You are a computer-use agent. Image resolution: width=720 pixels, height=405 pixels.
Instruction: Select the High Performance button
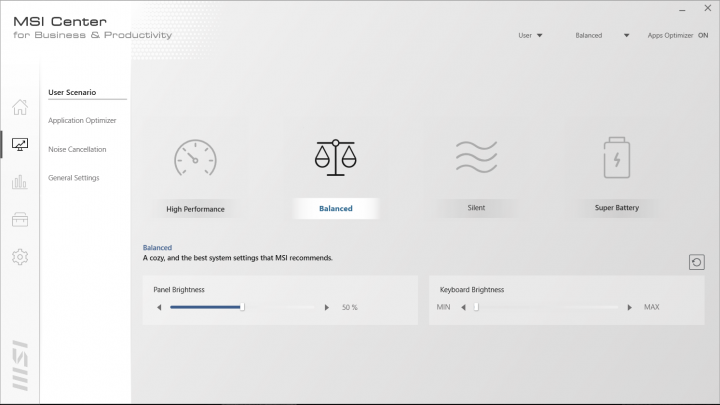point(195,209)
